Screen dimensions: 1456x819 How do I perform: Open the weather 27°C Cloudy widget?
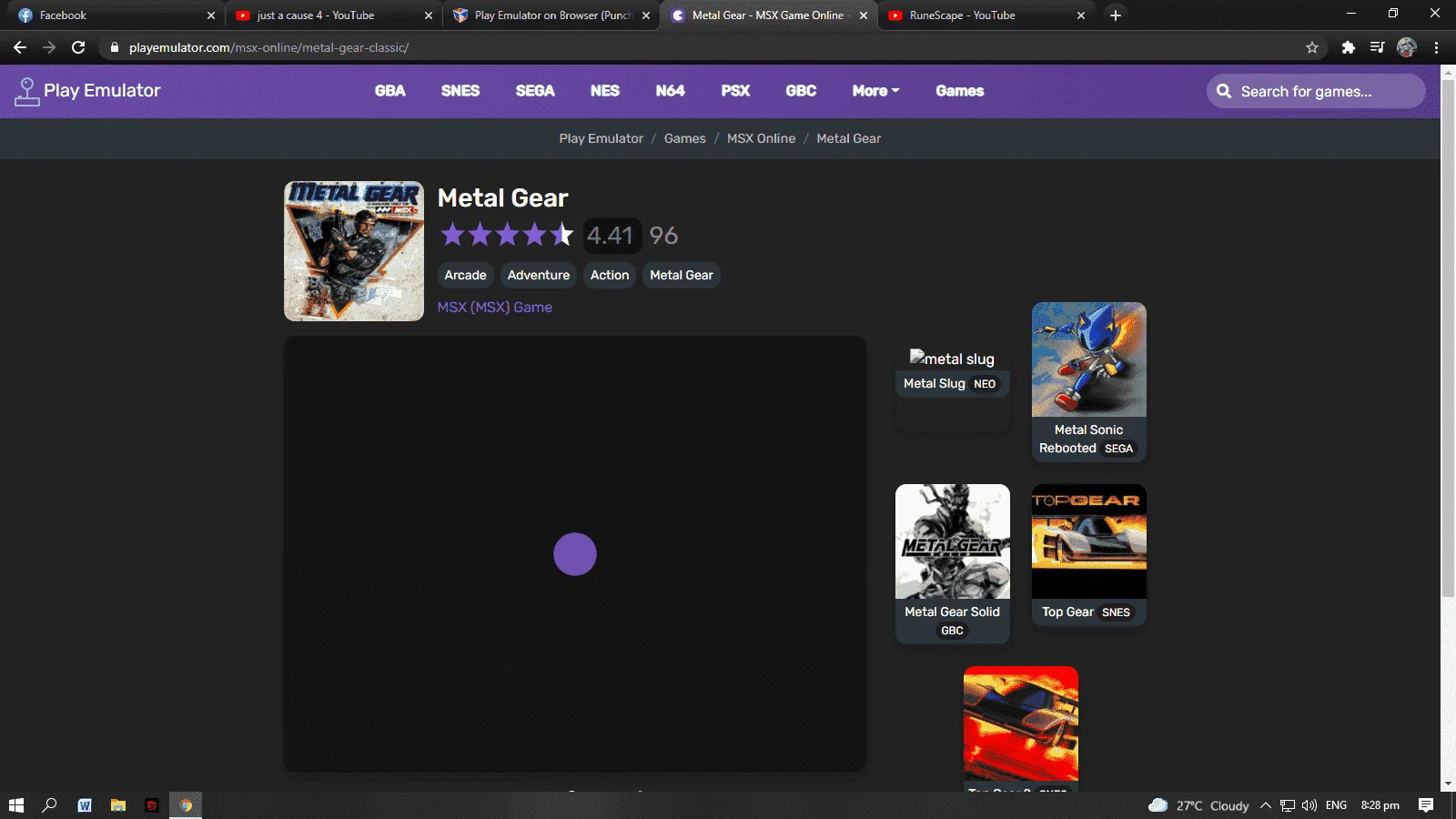click(x=1198, y=805)
